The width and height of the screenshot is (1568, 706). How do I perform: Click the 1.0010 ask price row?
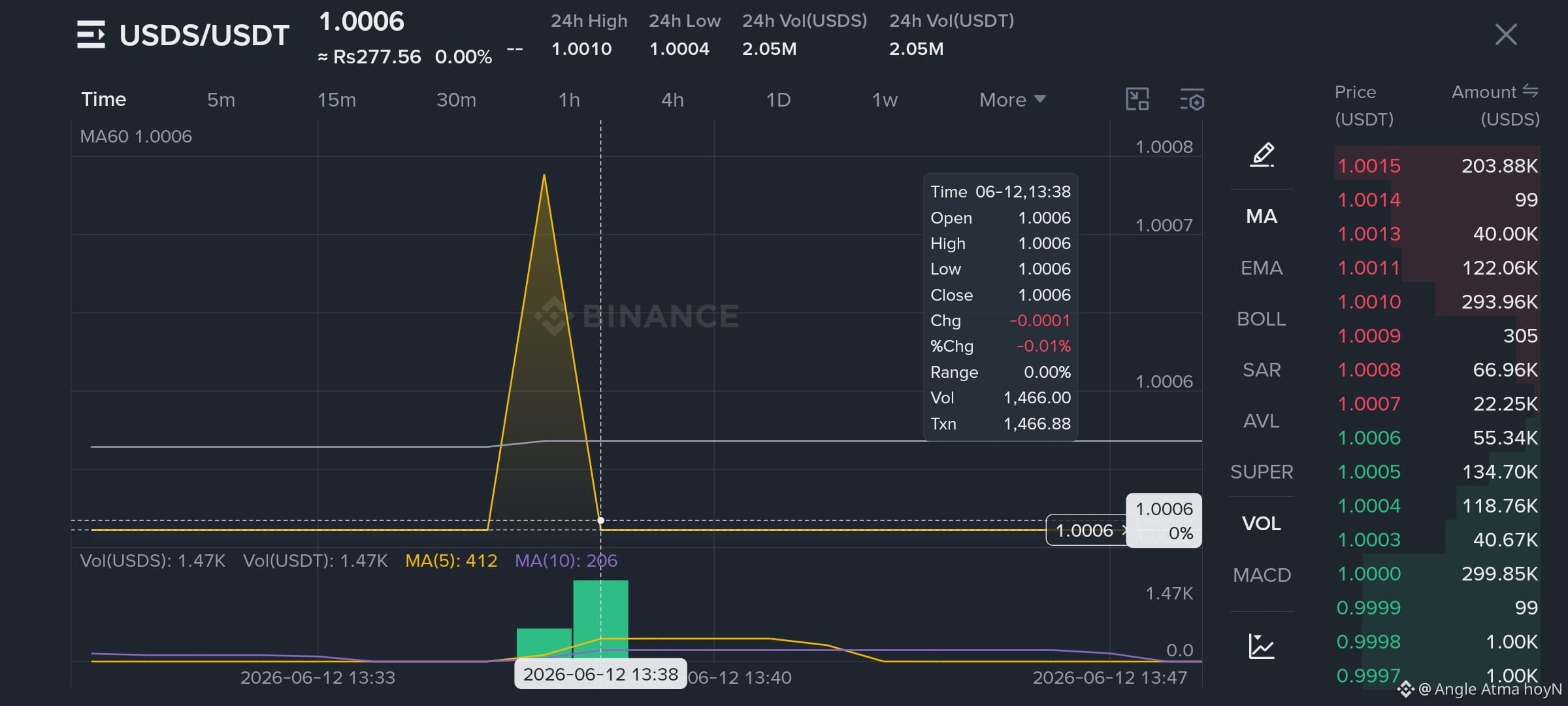tap(1437, 302)
